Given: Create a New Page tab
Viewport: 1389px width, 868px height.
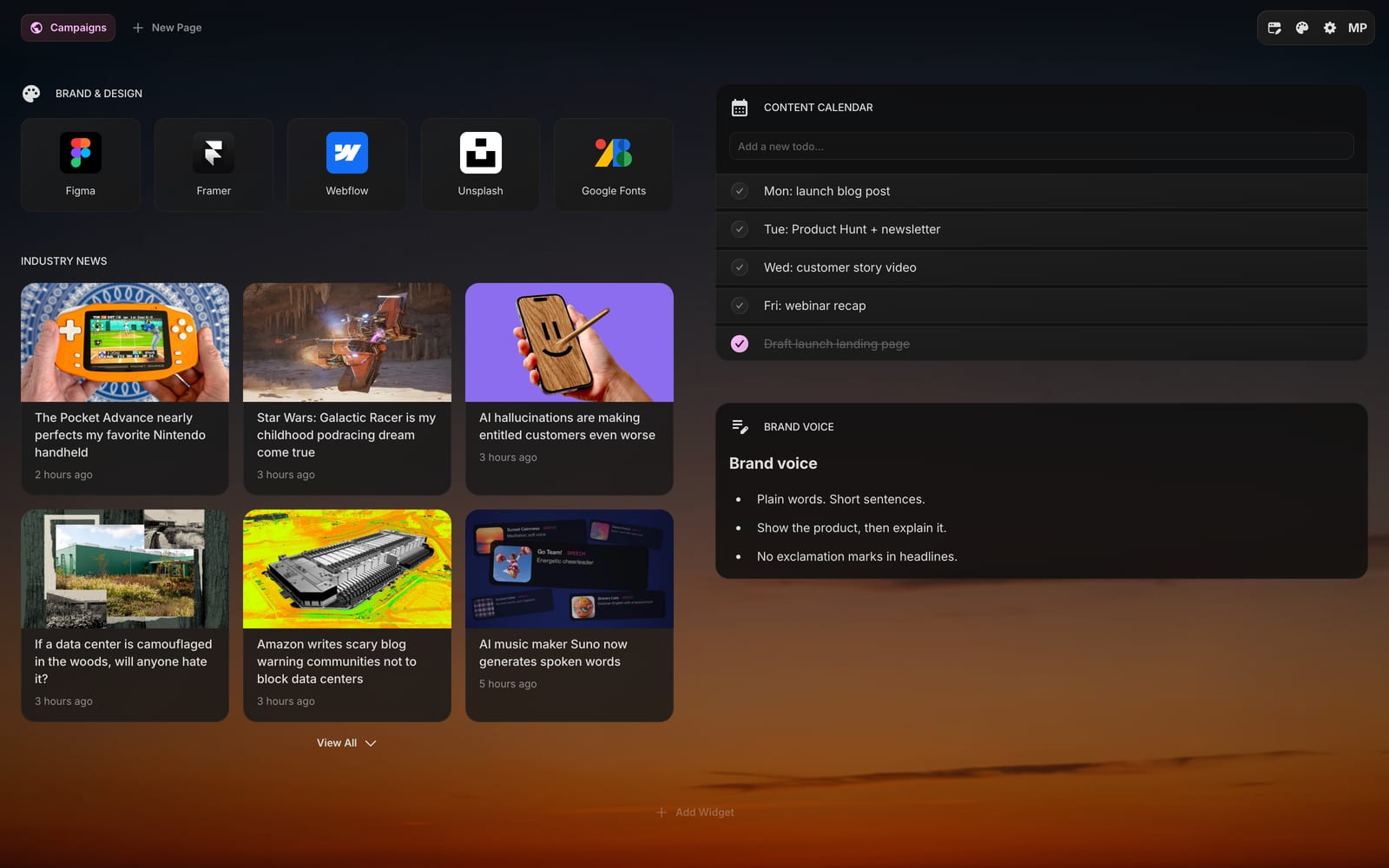Looking at the screenshot, I should coord(167,28).
